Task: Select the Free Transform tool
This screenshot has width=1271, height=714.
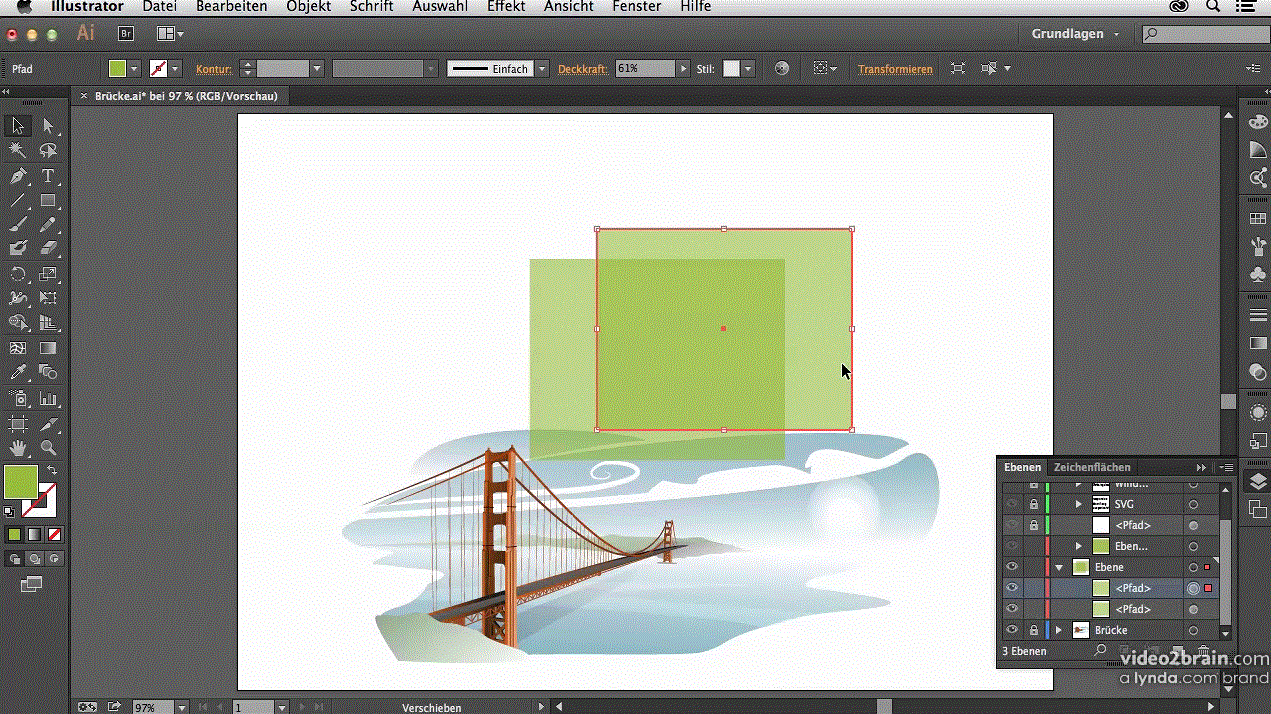Action: (x=48, y=298)
